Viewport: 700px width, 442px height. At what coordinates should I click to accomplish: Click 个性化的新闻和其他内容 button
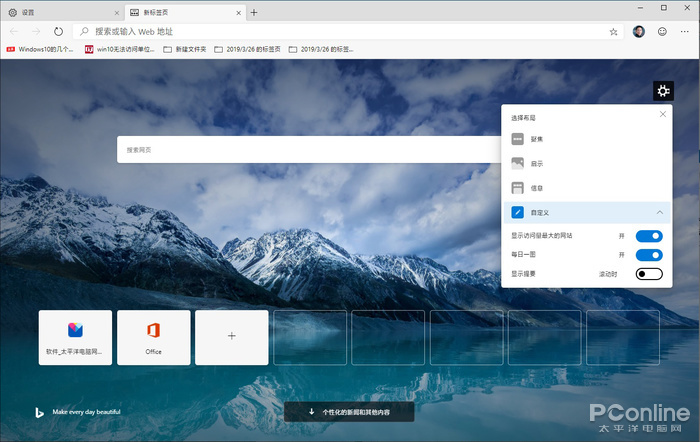pos(349,412)
